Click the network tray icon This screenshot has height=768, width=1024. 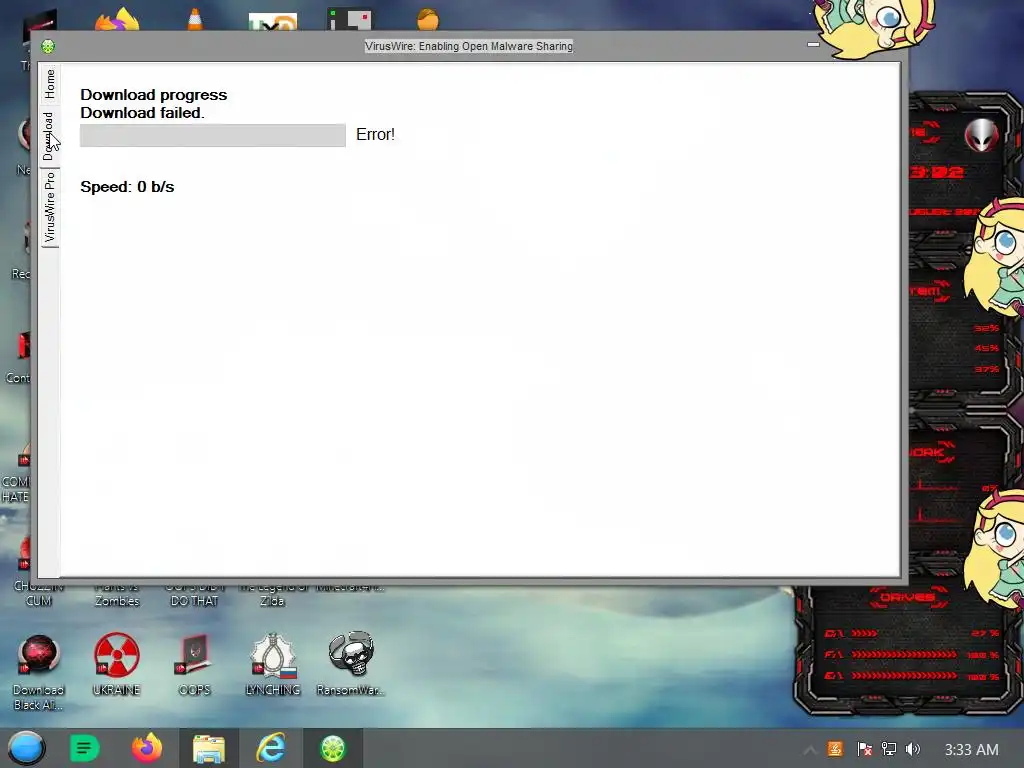pyautogui.click(x=889, y=749)
